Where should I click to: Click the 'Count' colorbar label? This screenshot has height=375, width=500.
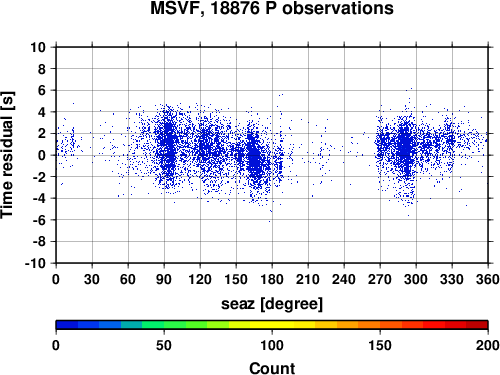[x=272, y=368]
